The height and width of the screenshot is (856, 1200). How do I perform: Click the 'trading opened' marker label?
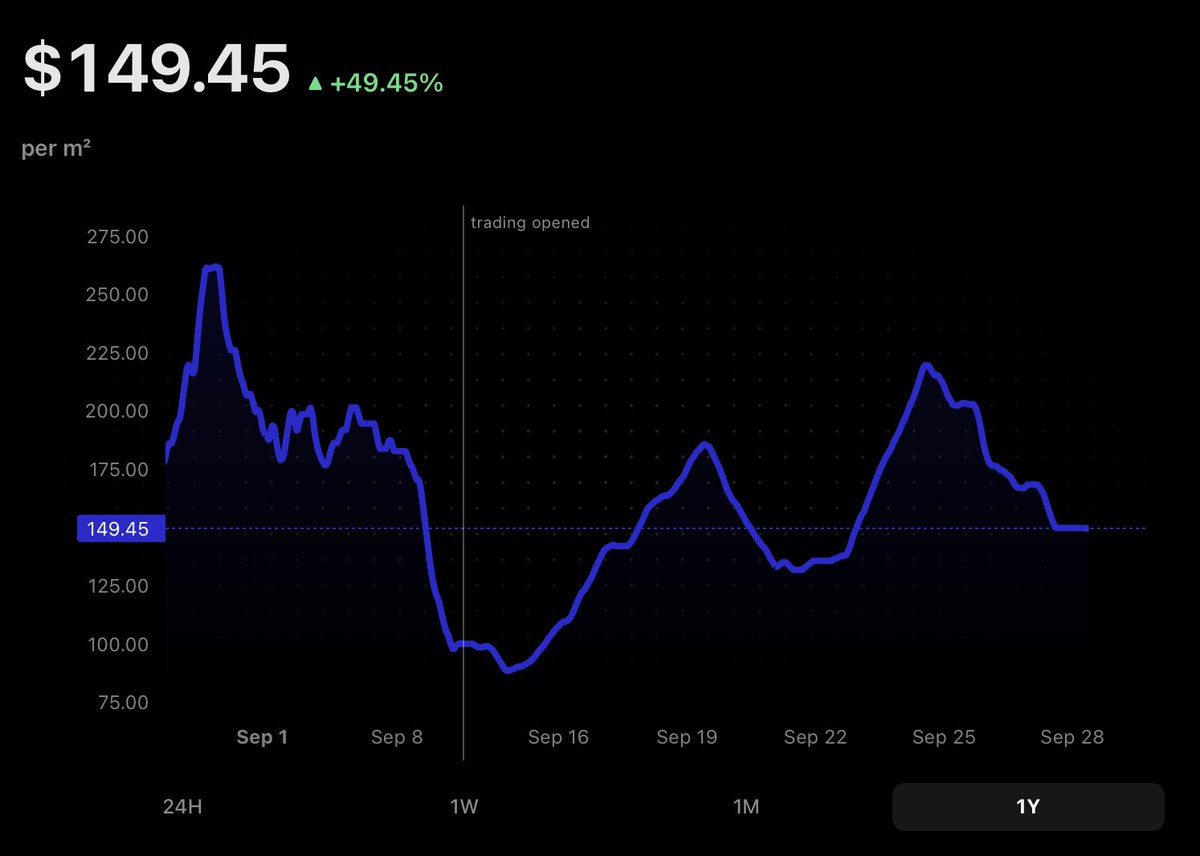pyautogui.click(x=530, y=222)
